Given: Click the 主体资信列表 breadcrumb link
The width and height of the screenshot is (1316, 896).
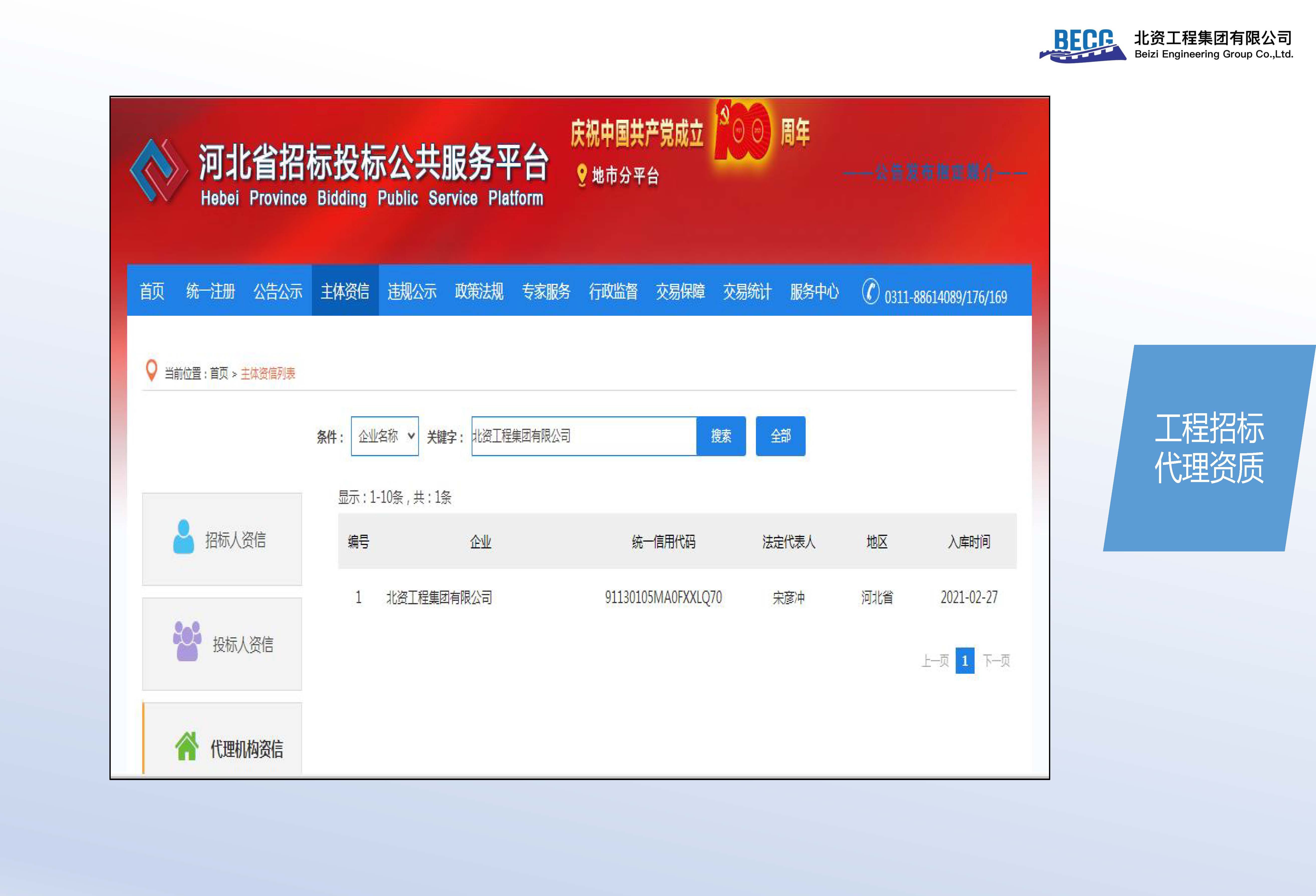Looking at the screenshot, I should [268, 374].
